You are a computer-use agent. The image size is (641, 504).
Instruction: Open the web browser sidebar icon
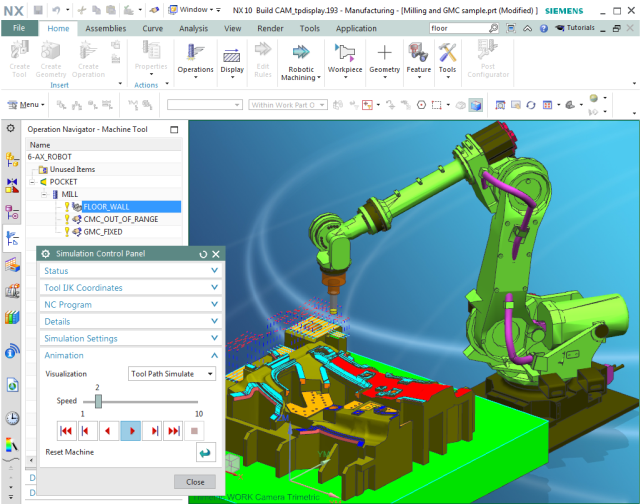[x=12, y=385]
